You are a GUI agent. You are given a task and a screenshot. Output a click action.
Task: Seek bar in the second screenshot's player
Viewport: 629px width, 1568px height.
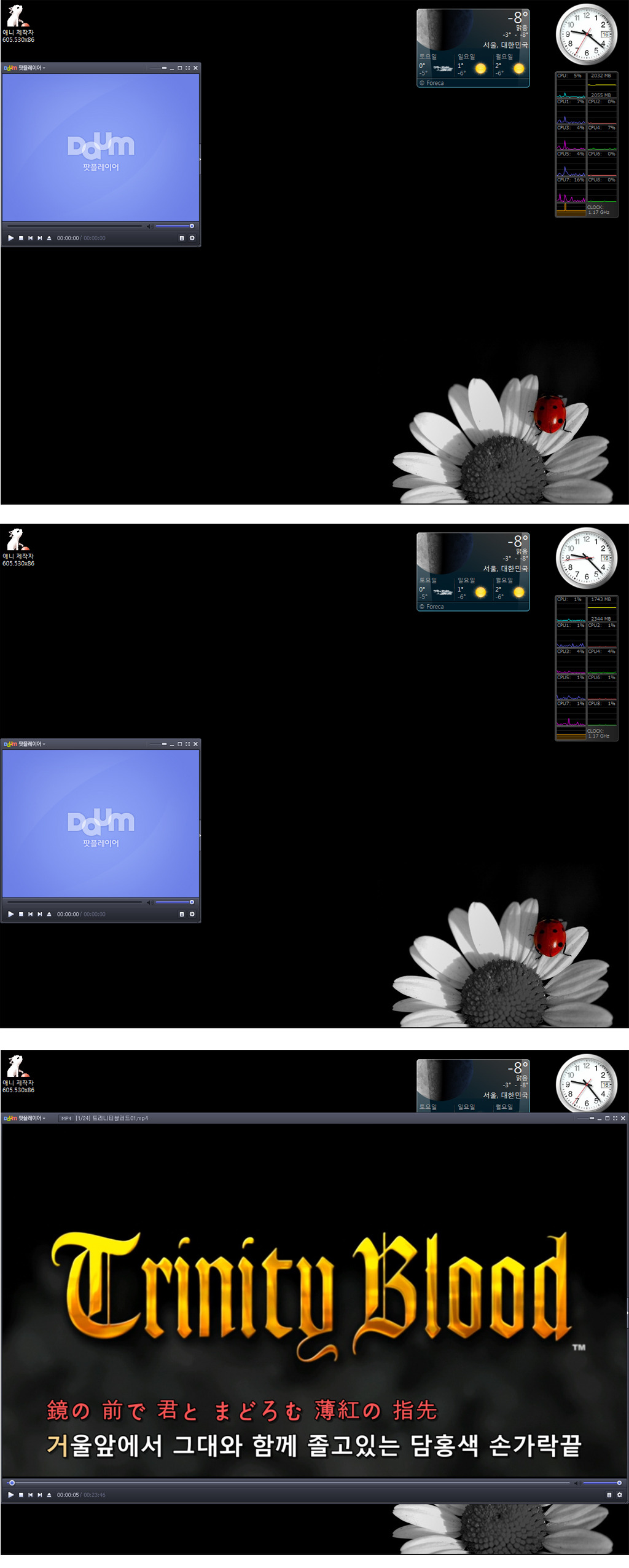(x=74, y=902)
